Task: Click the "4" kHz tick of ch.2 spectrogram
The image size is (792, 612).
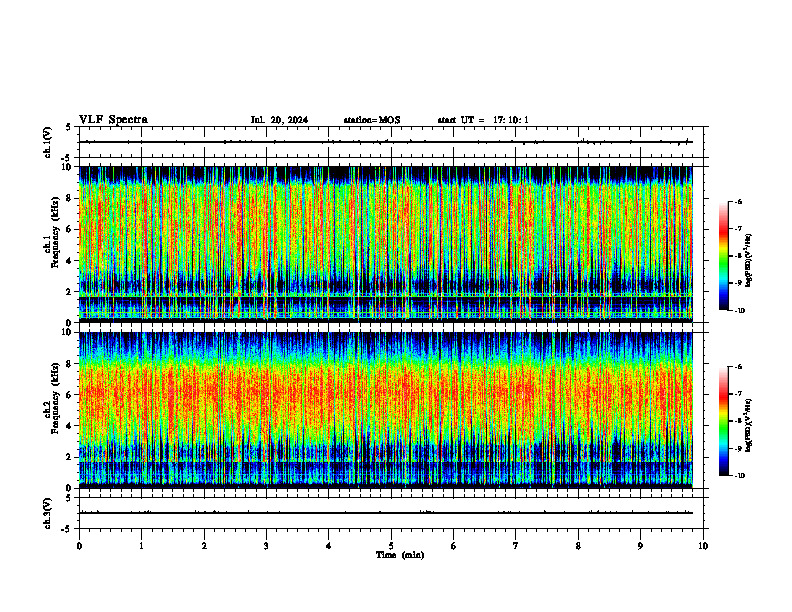Action: coord(70,426)
